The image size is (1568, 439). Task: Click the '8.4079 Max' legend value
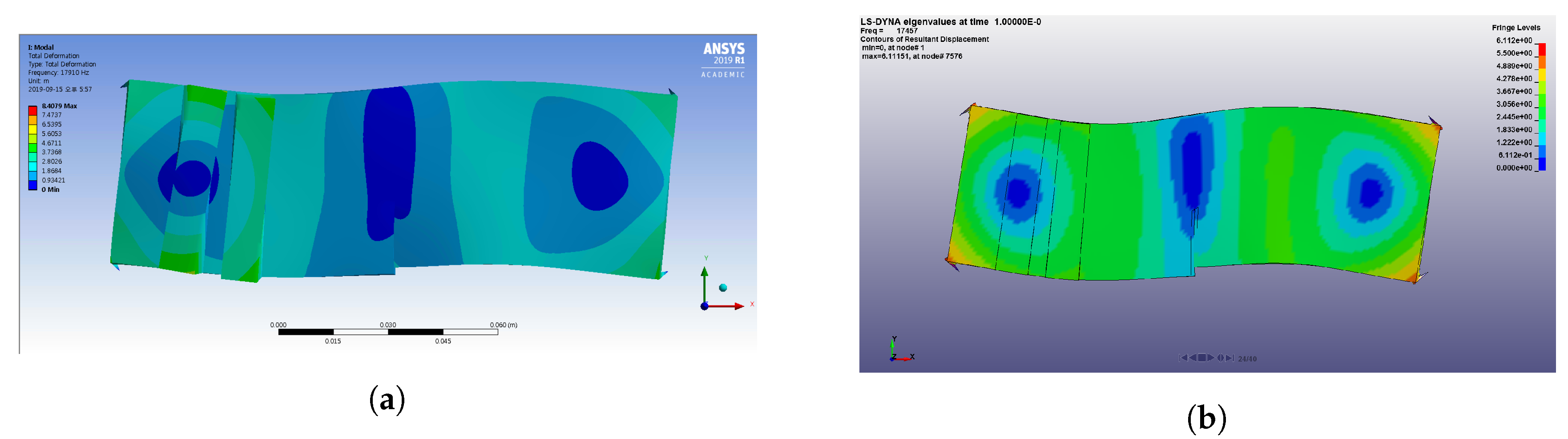tap(59, 106)
